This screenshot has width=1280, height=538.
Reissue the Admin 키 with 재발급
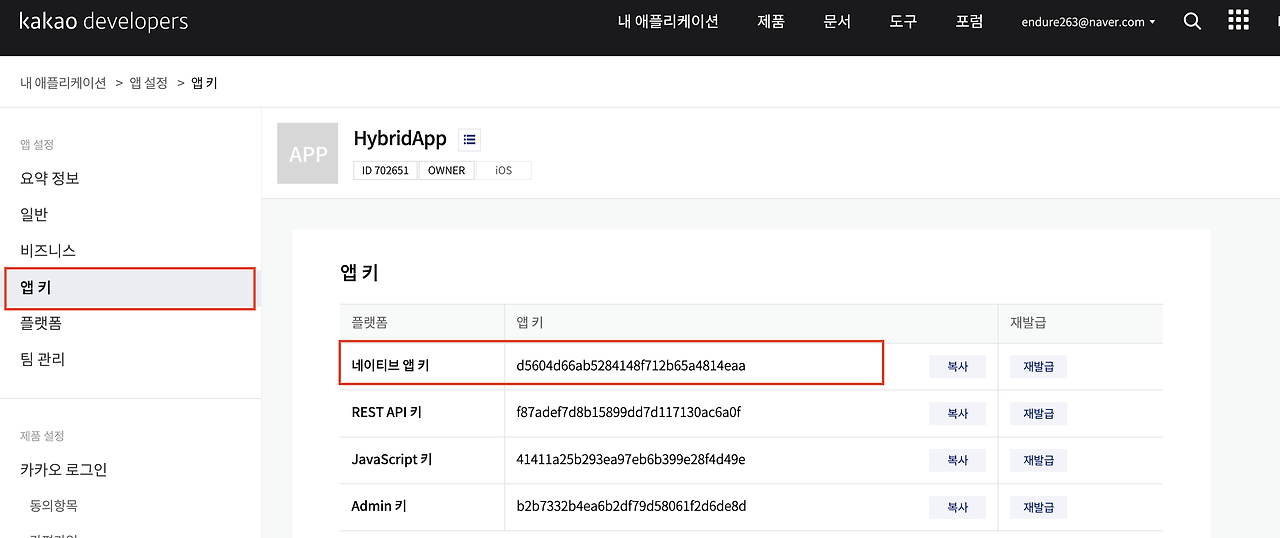(1038, 507)
